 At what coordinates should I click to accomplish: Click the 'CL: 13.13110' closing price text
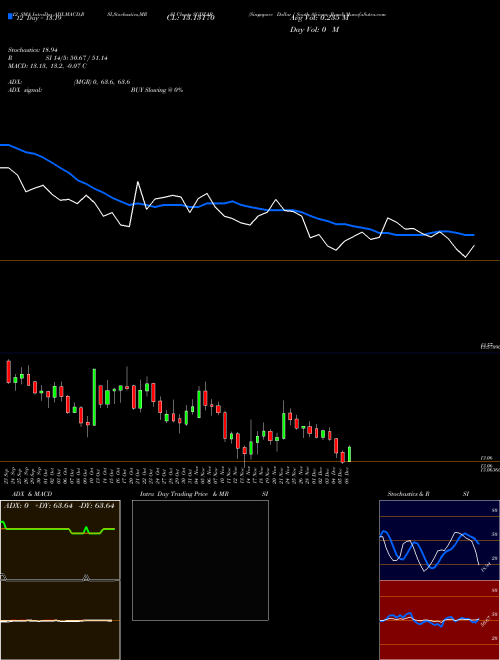point(191,18)
